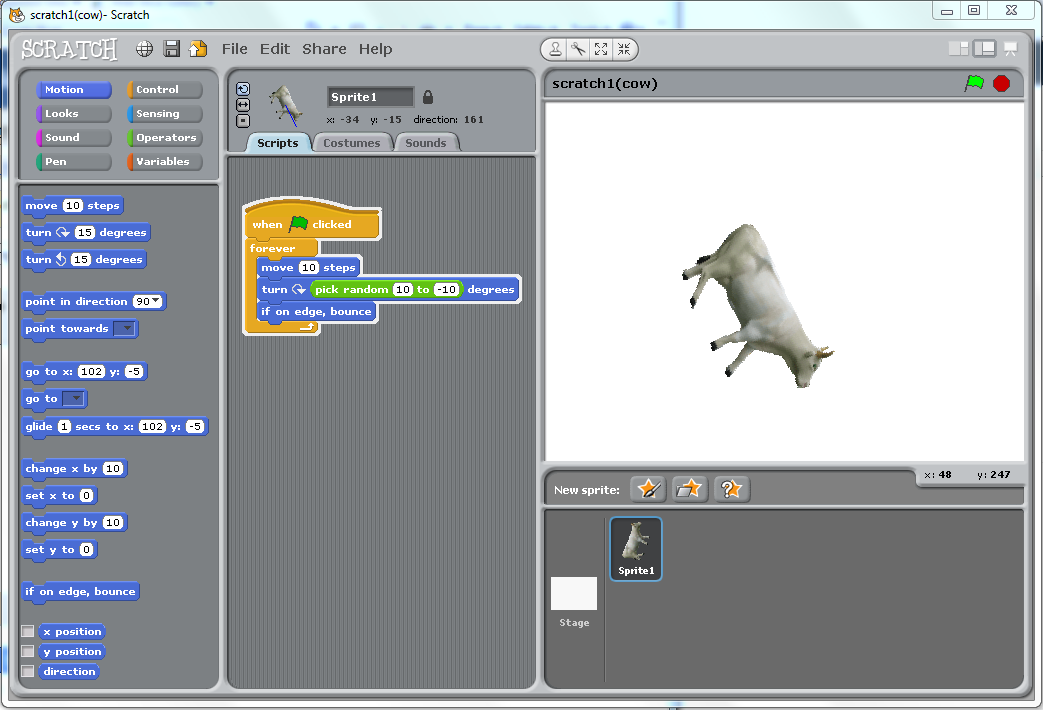Check the x position reporter checkbox
This screenshot has height=710, width=1043.
point(28,631)
